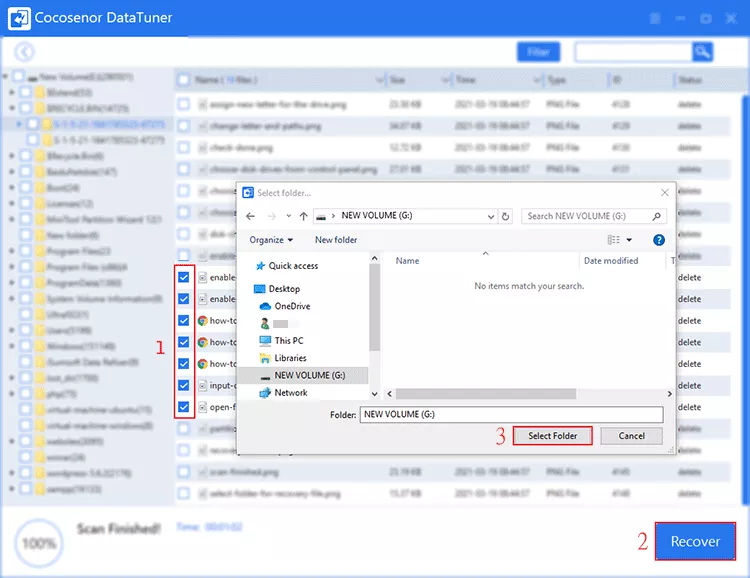Open the address bar history dropdown

click(x=491, y=216)
